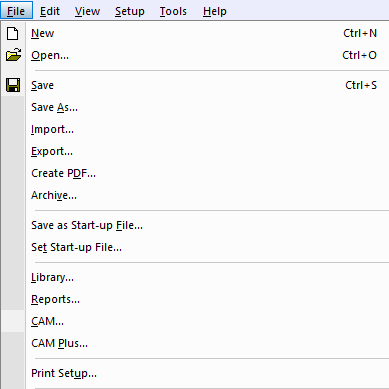Open the View menu
389x389 pixels.
[x=87, y=11]
